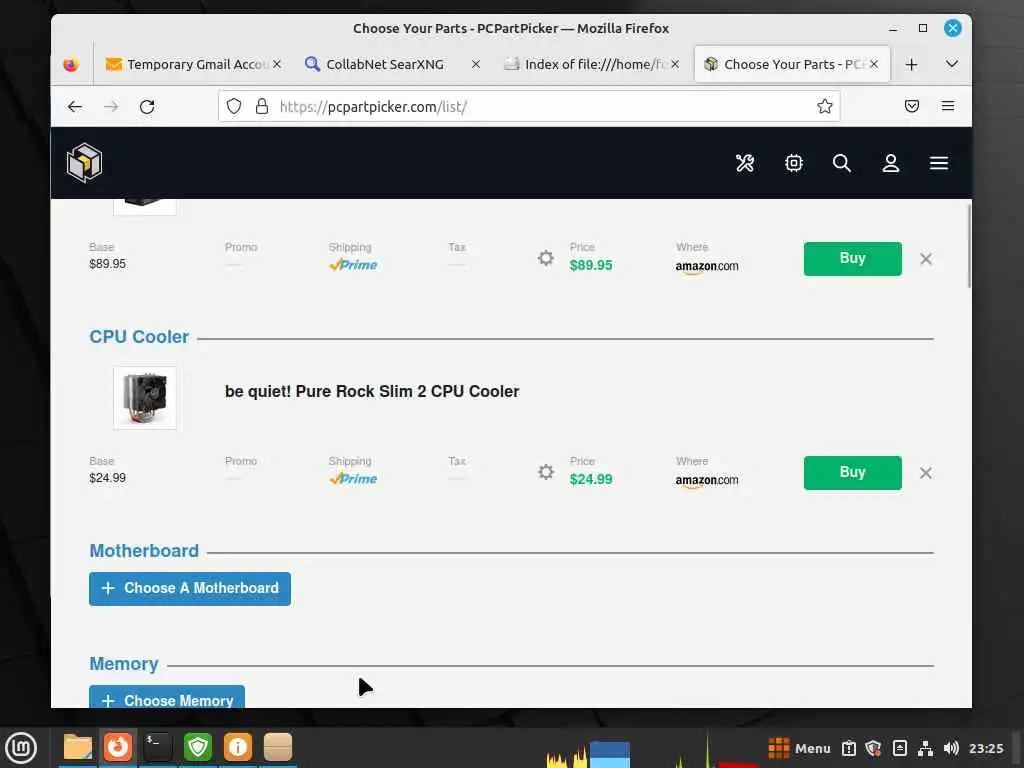1024x768 pixels.
Task: View site security padlock info
Action: point(262,106)
